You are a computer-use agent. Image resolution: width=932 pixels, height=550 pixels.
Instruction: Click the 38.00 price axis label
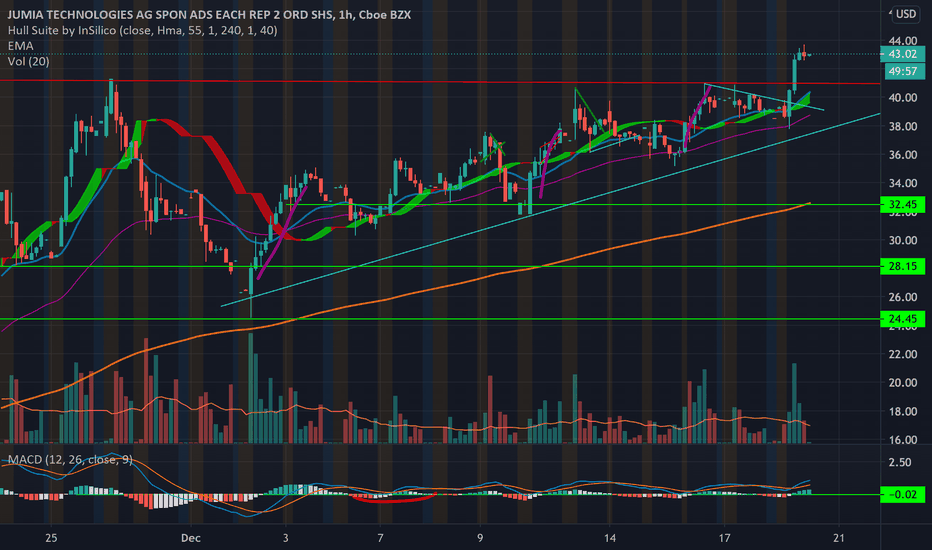point(902,126)
